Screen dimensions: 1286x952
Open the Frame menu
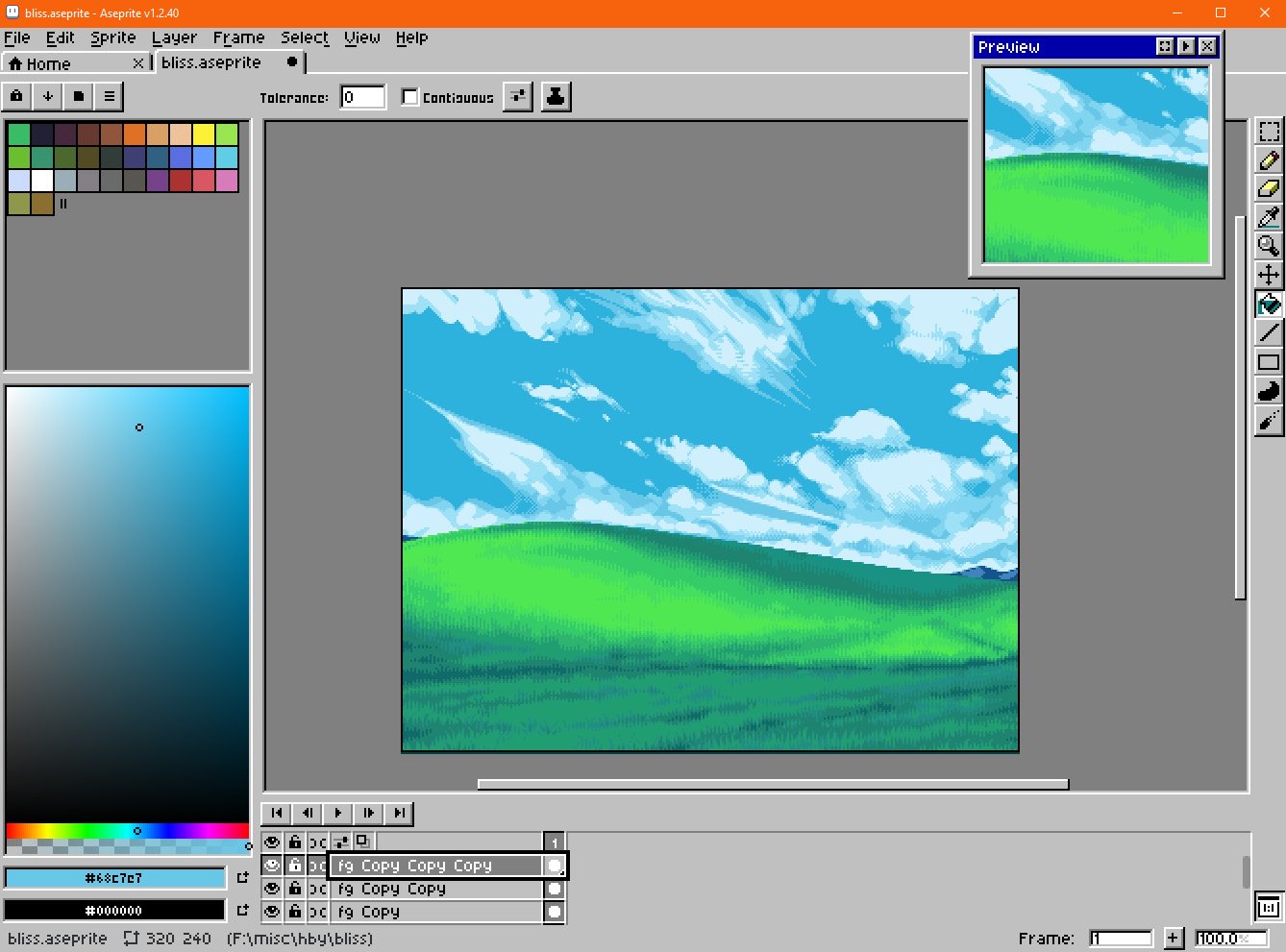click(x=238, y=37)
